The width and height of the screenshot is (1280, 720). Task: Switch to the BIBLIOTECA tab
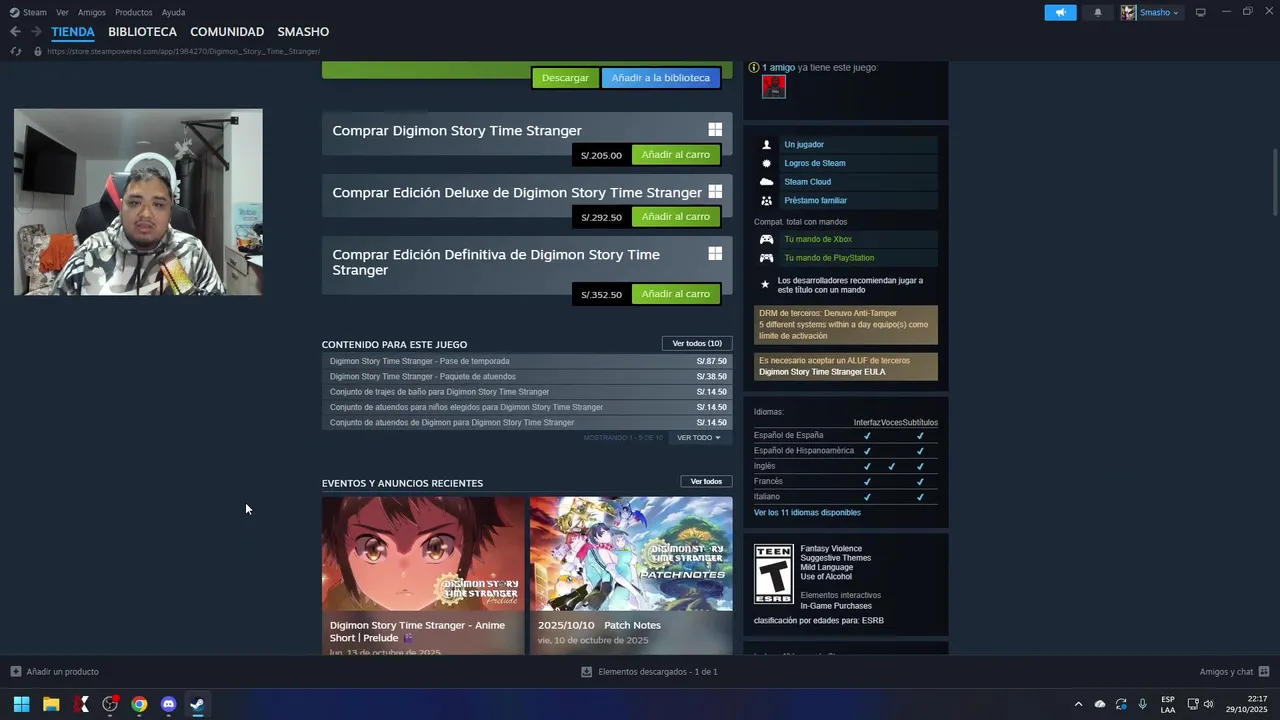[x=142, y=32]
